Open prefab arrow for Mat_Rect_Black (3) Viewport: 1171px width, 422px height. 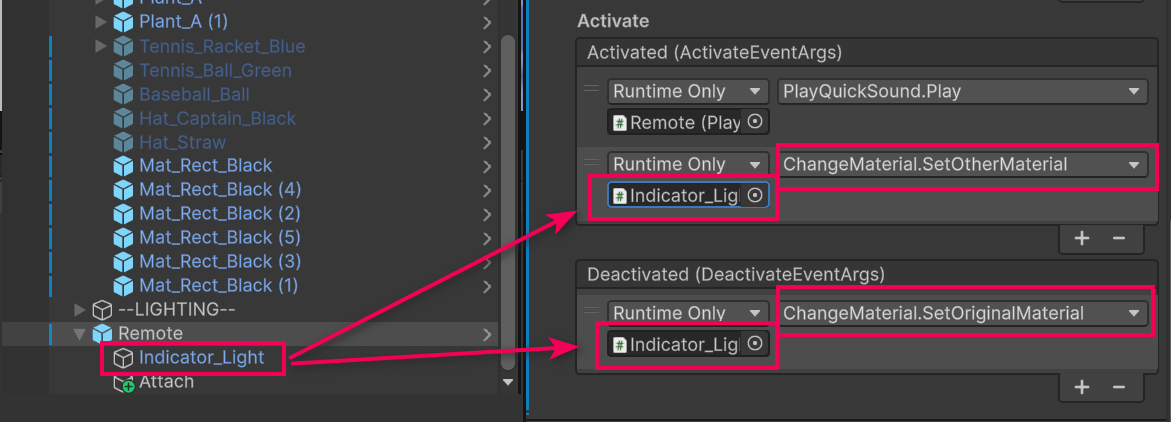pos(487,261)
